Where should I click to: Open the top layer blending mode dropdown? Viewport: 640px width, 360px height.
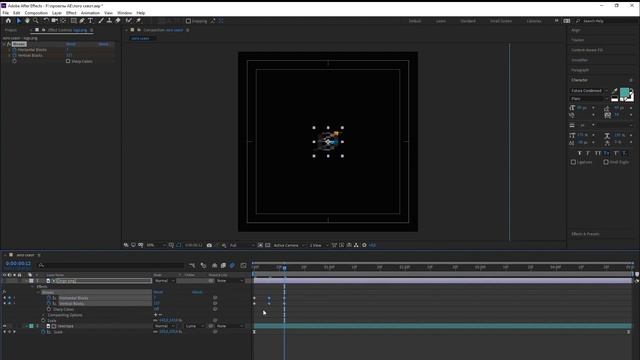[x=164, y=281]
